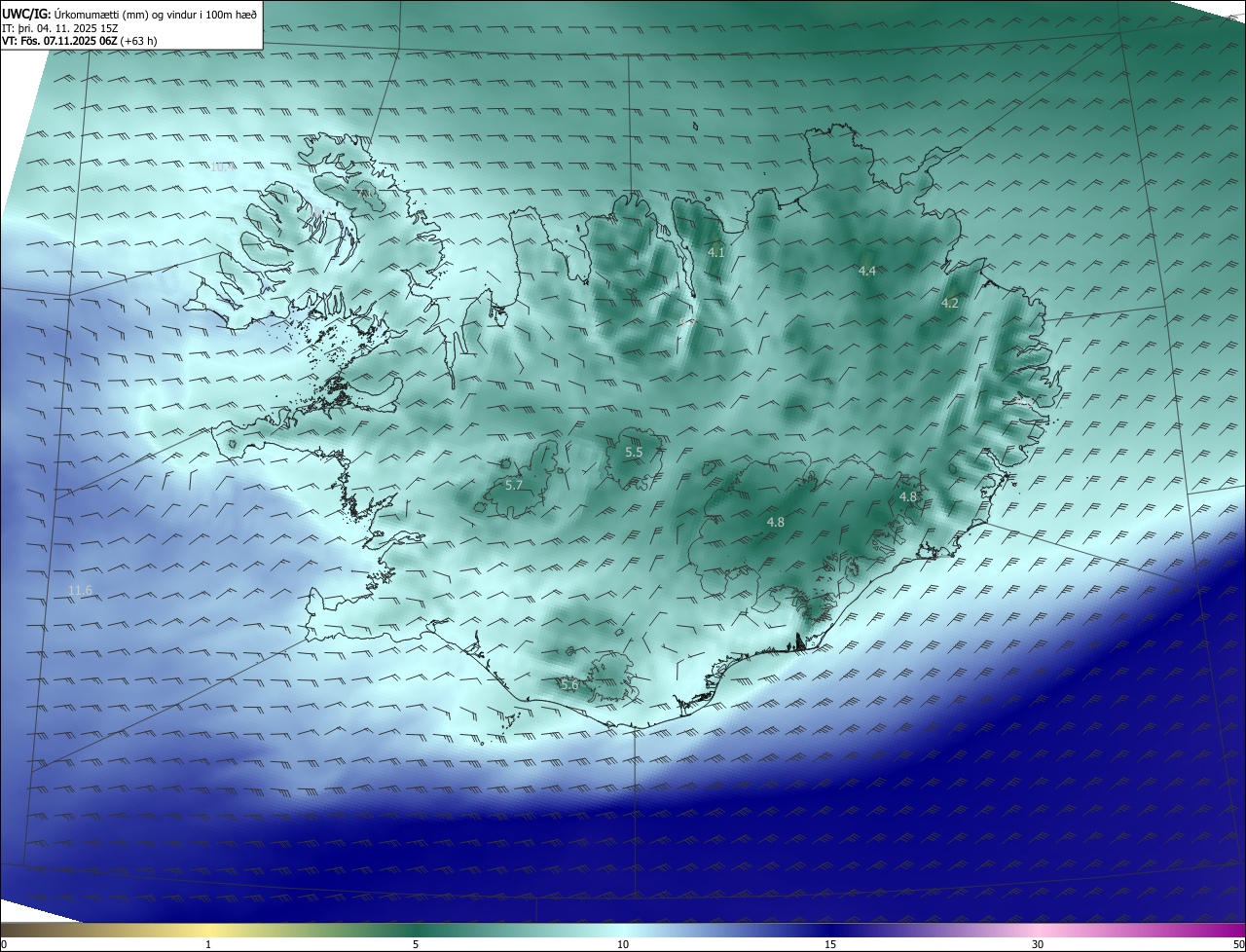Click the 0 tick on the color scale
The width and height of the screenshot is (1246, 952).
(x=4, y=944)
